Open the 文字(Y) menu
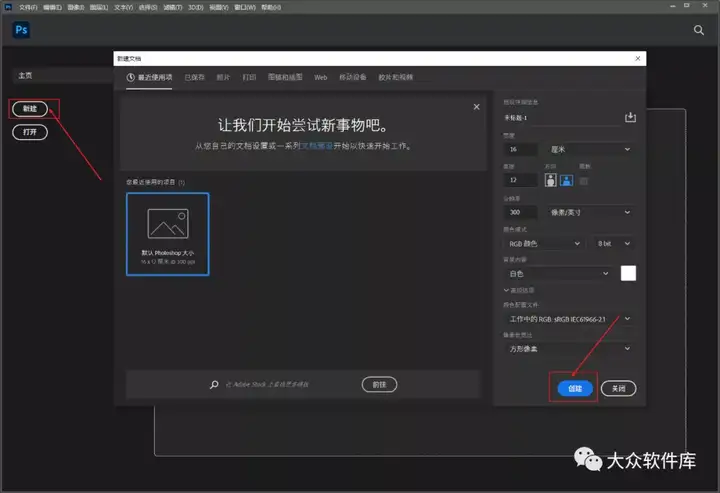The height and width of the screenshot is (493, 720). (x=123, y=7)
